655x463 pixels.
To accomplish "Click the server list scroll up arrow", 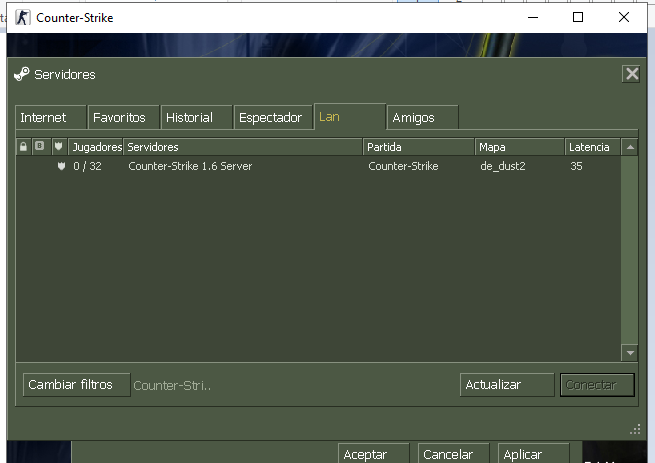I will tap(630, 147).
